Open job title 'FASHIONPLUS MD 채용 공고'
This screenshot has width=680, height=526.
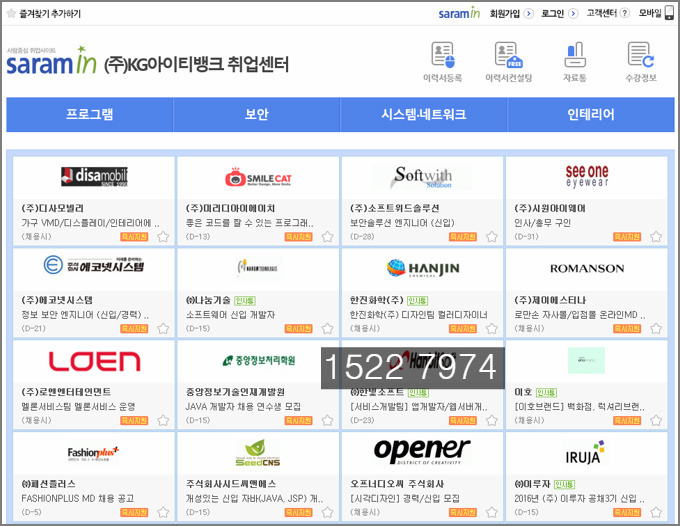(x=78, y=499)
